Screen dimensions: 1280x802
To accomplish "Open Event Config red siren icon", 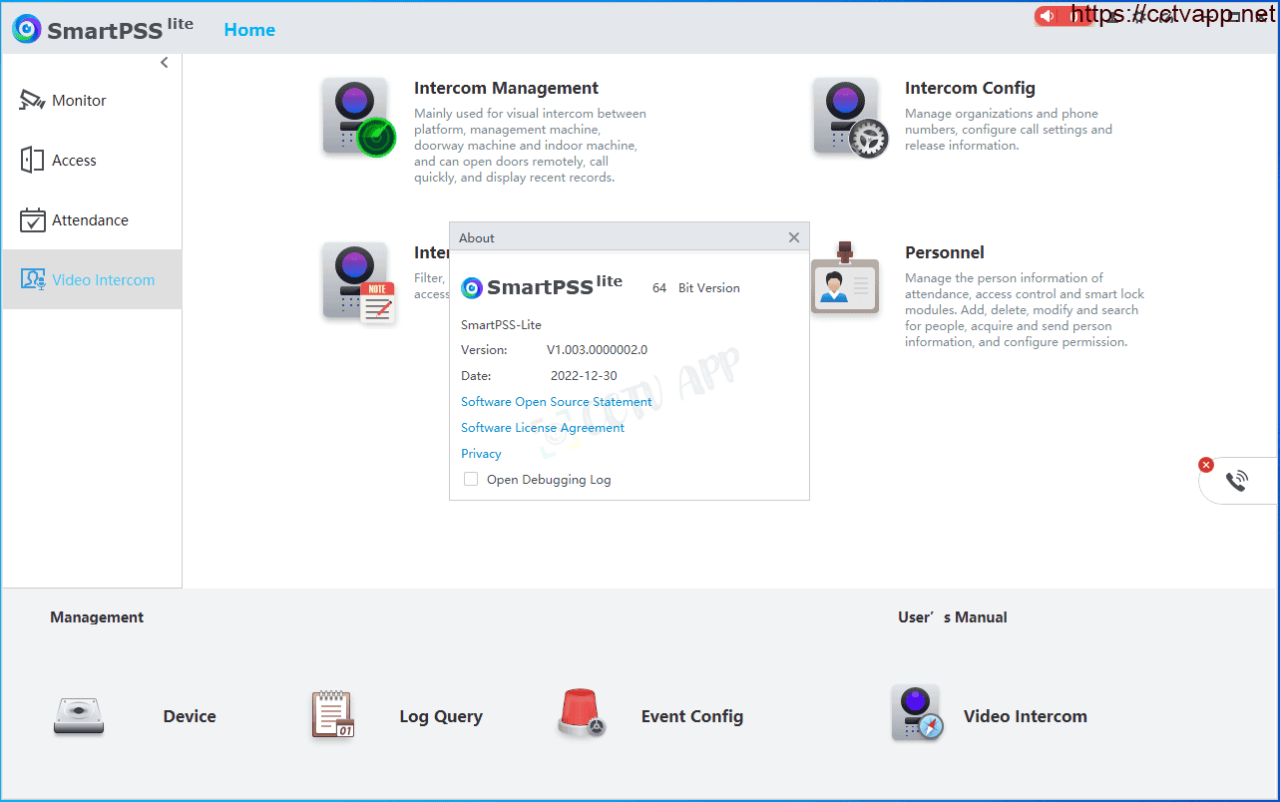I will [582, 714].
